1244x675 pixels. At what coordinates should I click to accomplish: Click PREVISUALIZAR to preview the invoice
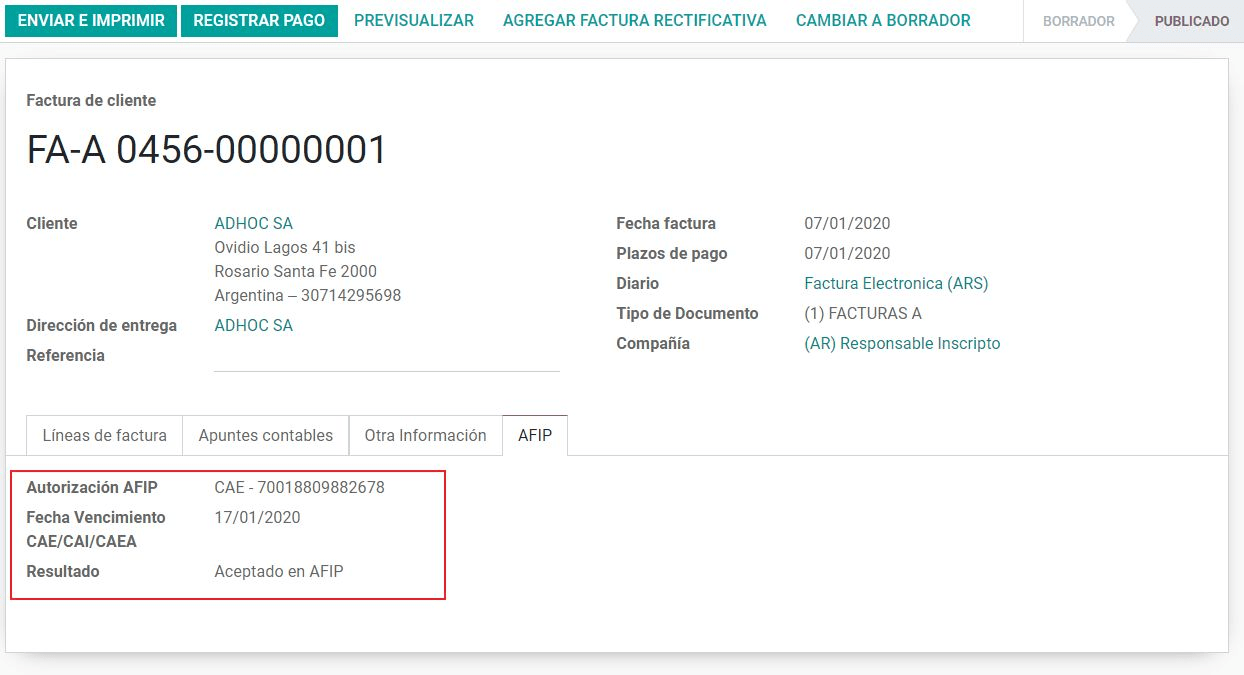click(x=413, y=19)
